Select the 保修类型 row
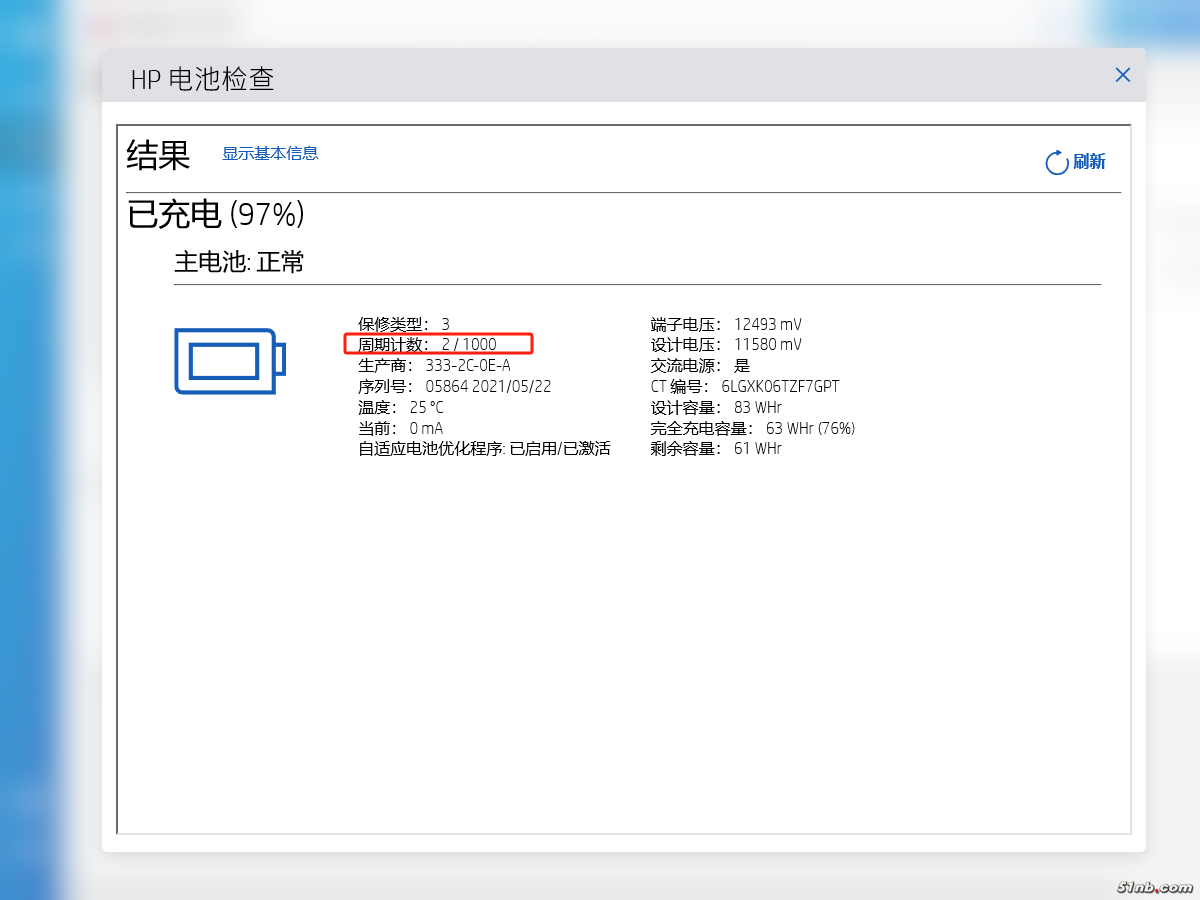The width and height of the screenshot is (1200, 900). tap(404, 324)
